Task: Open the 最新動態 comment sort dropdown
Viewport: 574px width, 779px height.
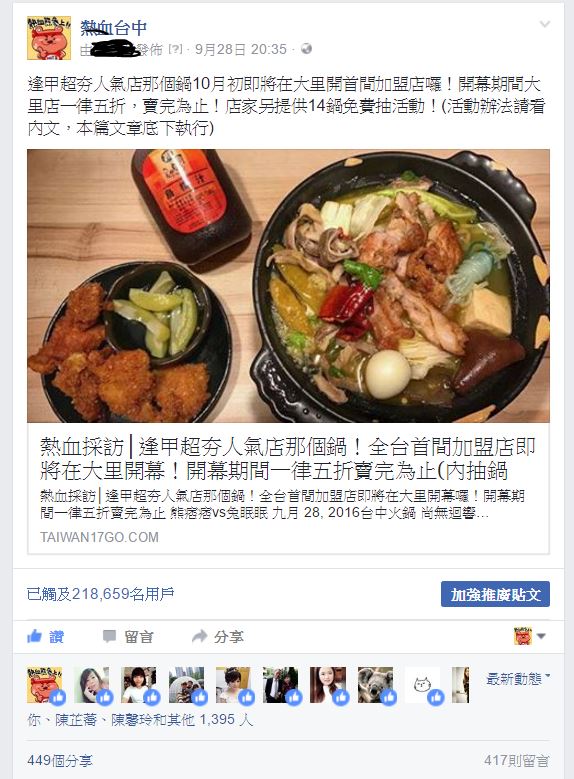Action: pos(518,678)
